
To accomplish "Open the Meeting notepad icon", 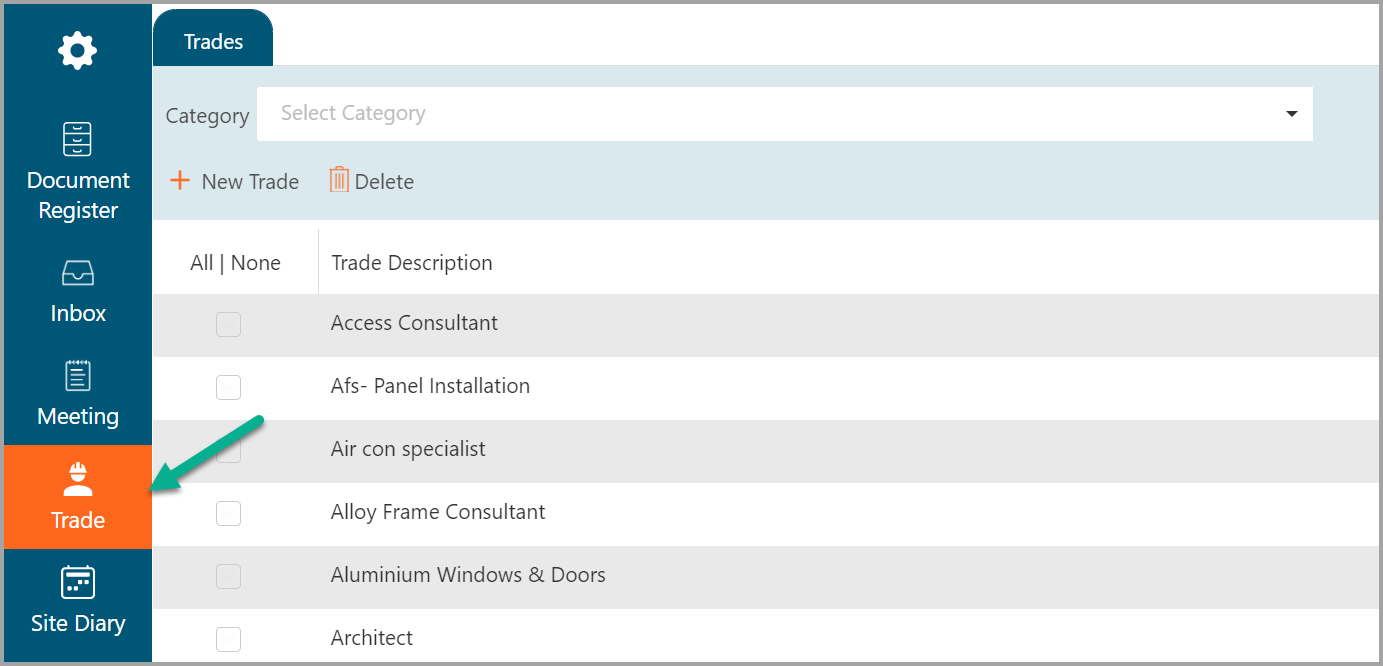I will tap(77, 375).
